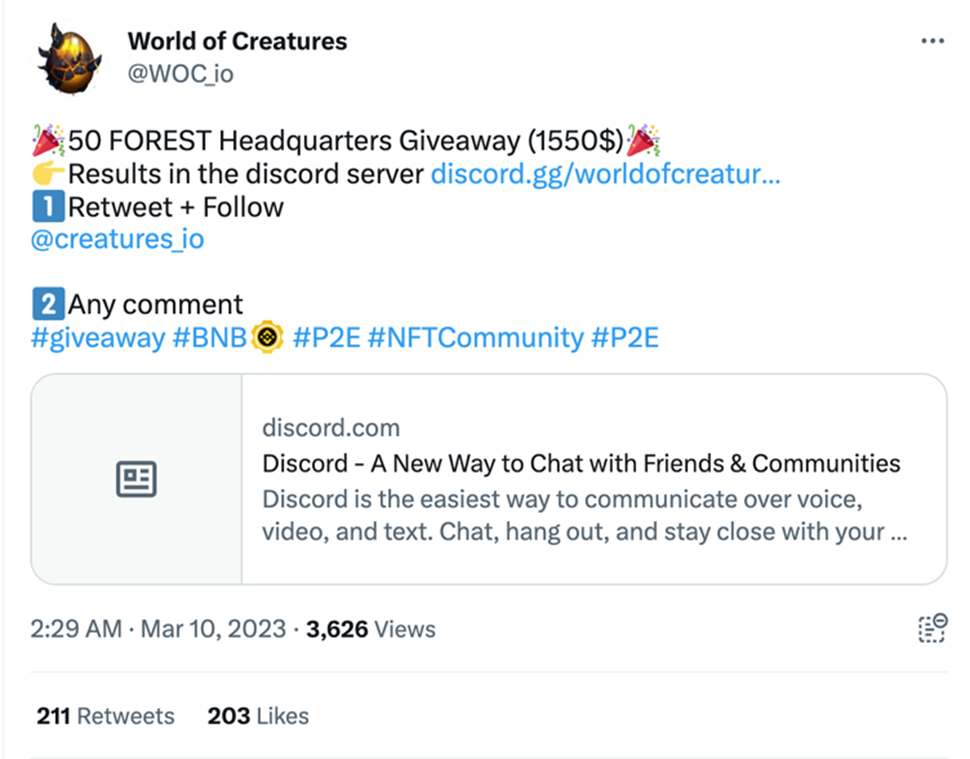Open the tweet's three-dot more options menu
The width and height of the screenshot is (970, 759).
[x=931, y=42]
